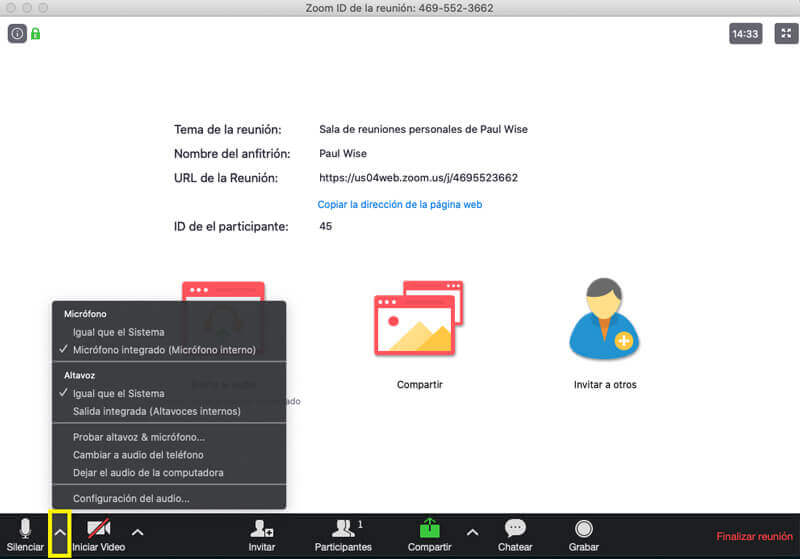Start recording with Grabar icon
This screenshot has height=559, width=800.
[583, 529]
